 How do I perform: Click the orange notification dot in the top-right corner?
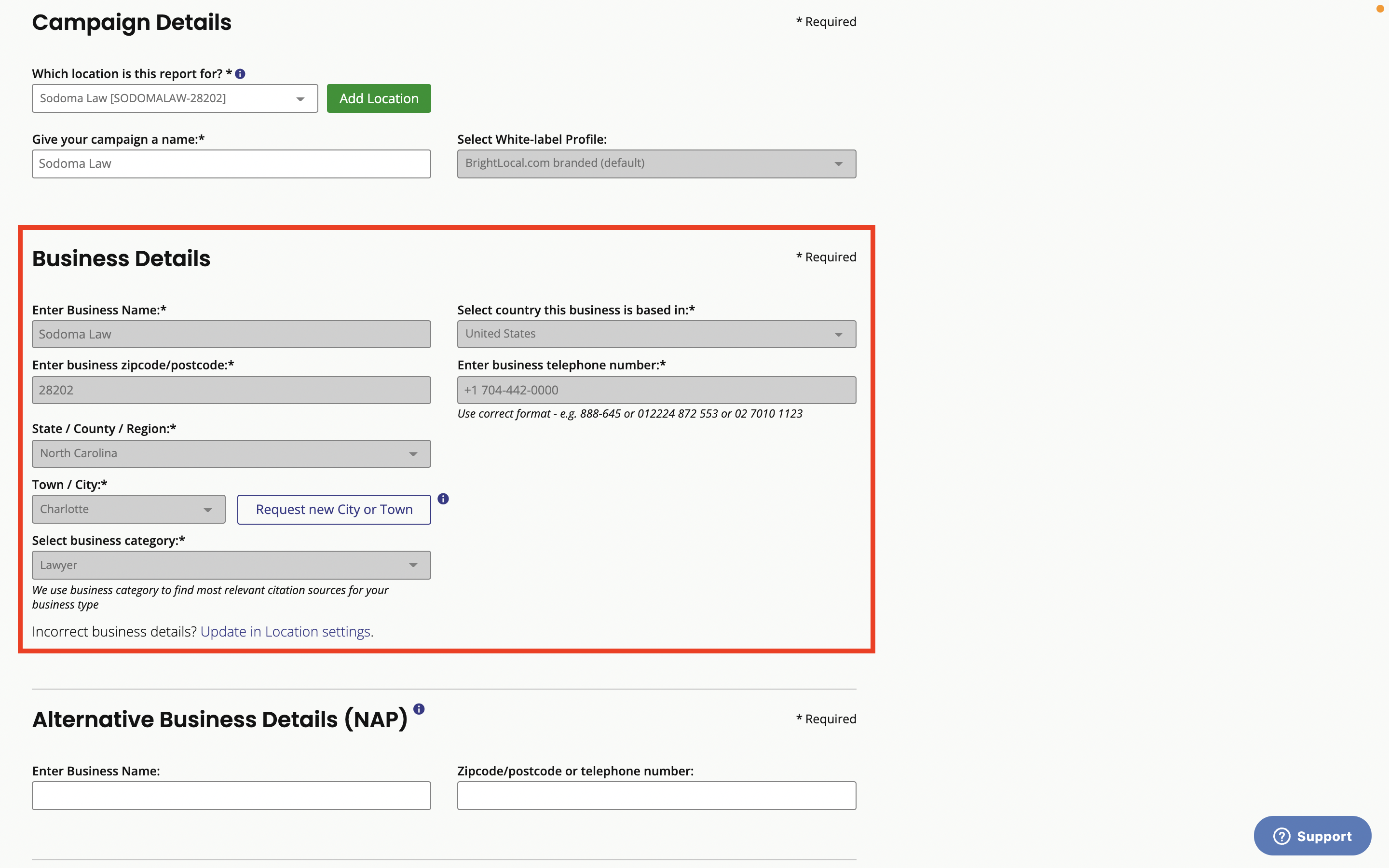(1380, 8)
